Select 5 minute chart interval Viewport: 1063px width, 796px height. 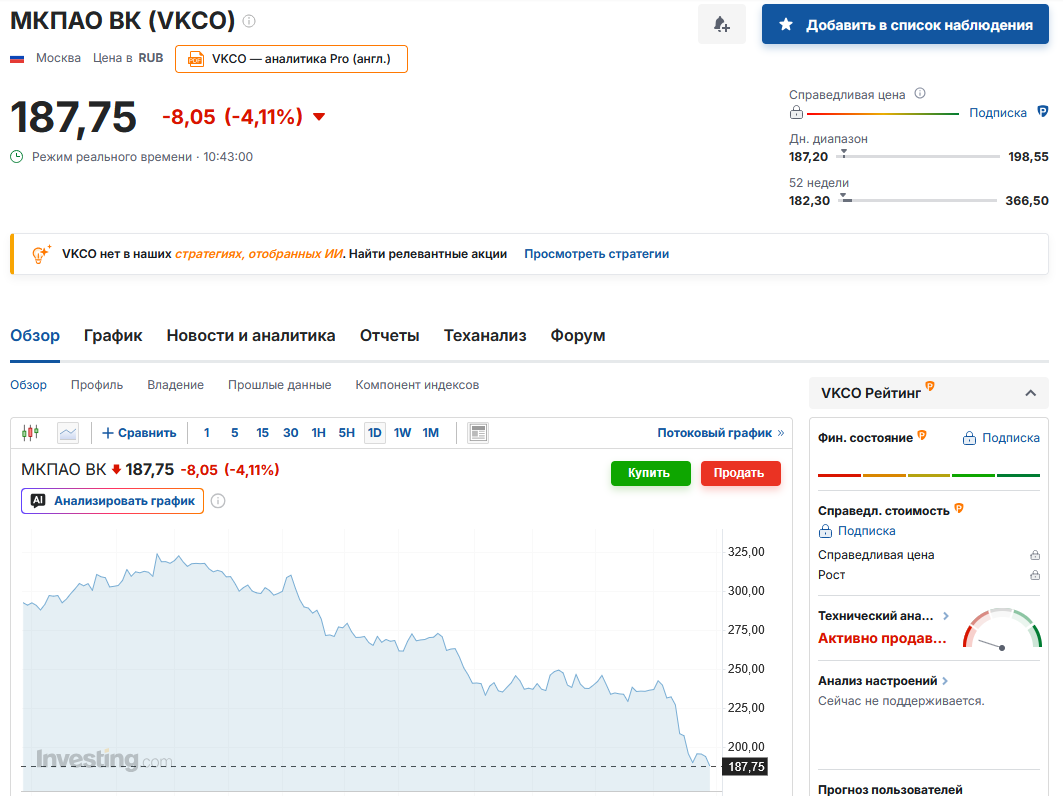(x=235, y=433)
